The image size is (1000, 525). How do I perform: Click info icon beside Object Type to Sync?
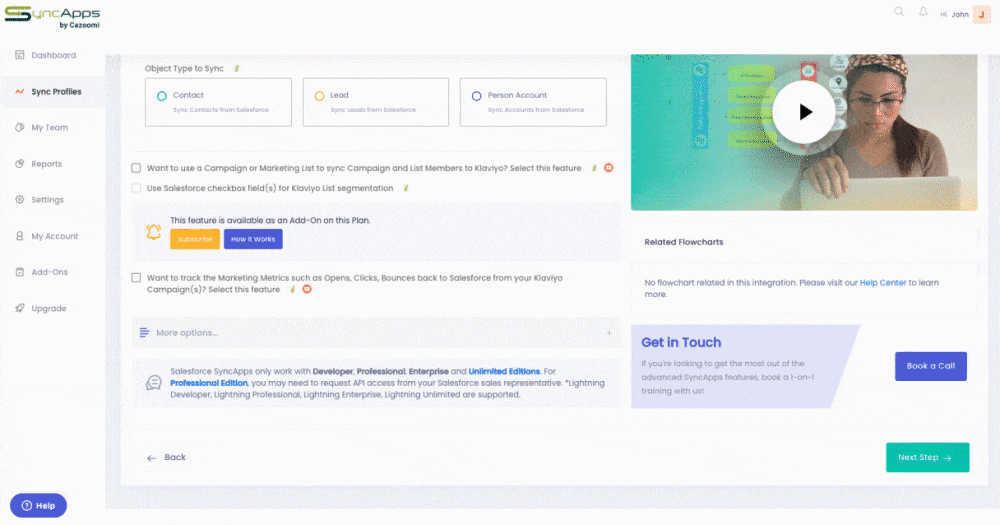tap(237, 68)
